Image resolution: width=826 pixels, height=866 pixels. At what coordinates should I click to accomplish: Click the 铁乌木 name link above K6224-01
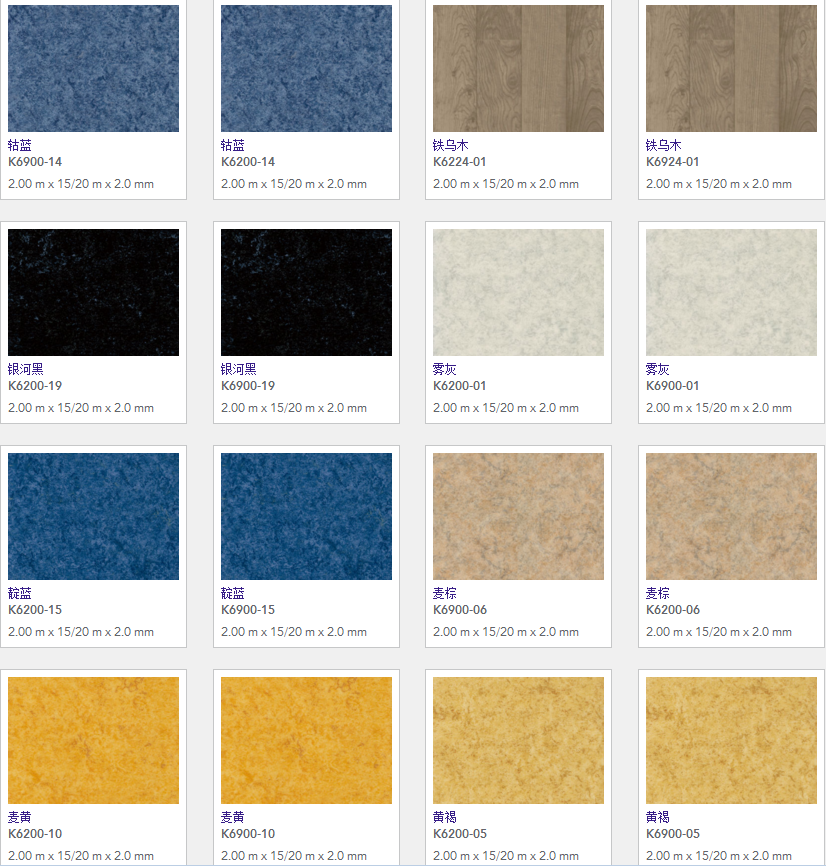(x=451, y=145)
